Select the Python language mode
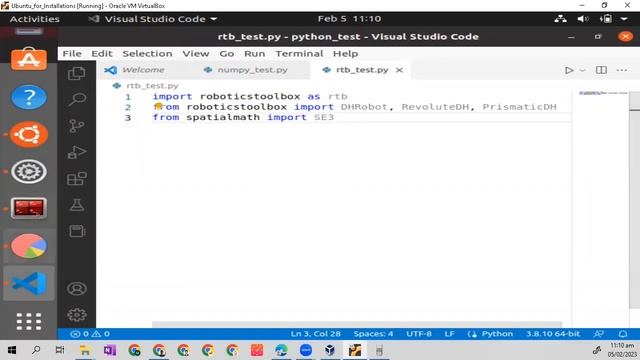The height and width of the screenshot is (360, 640). click(497, 334)
